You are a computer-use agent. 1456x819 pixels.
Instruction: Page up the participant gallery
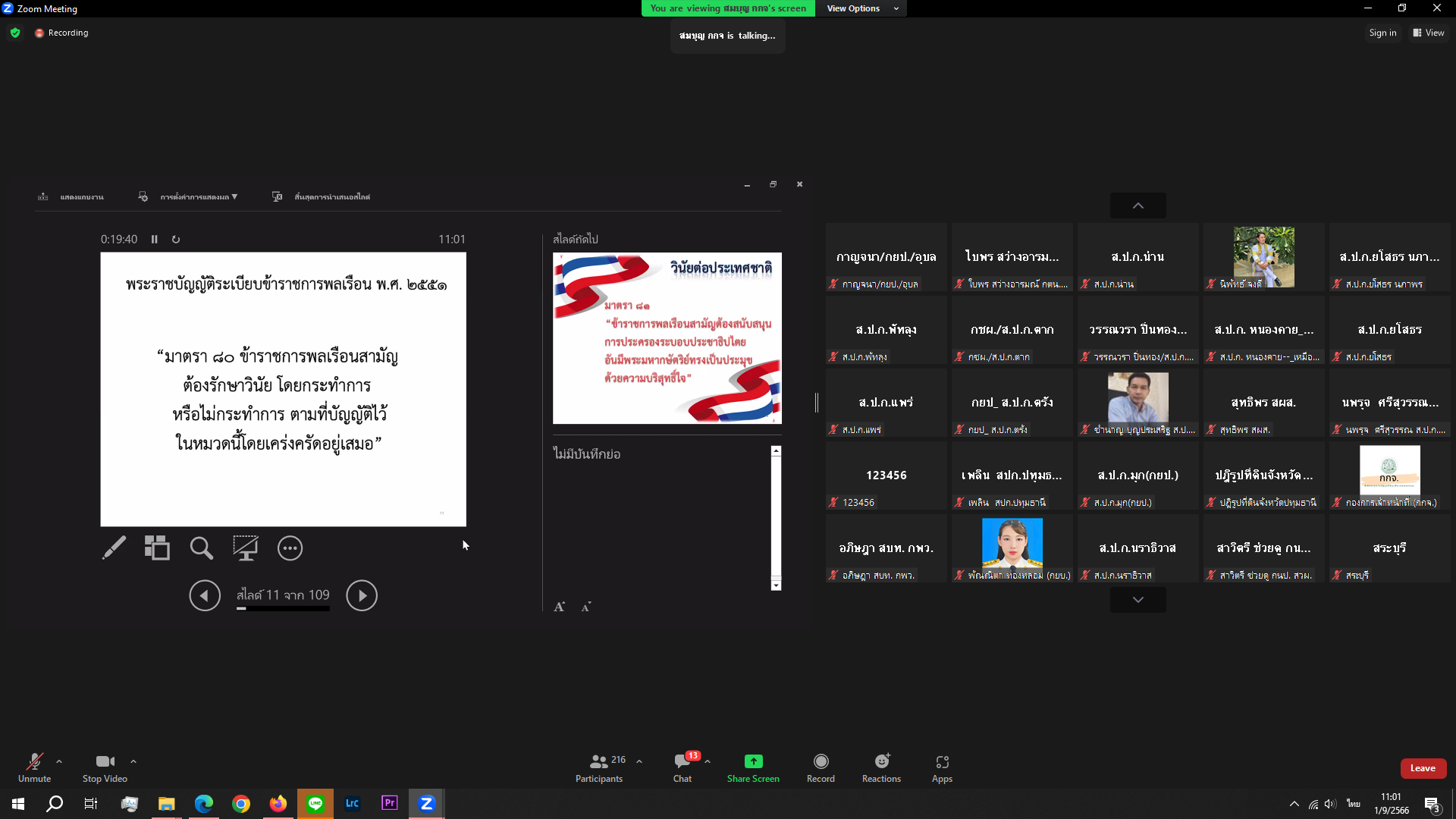tap(1137, 206)
